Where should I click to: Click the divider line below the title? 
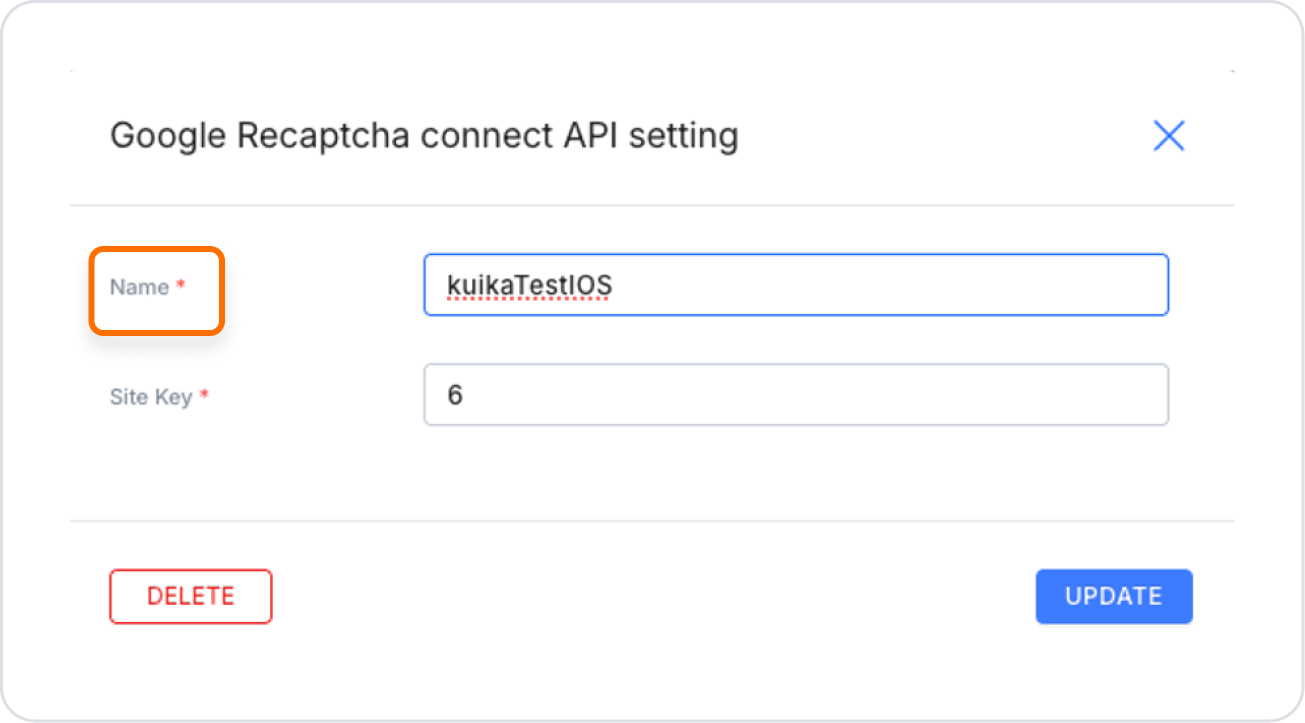point(650,205)
